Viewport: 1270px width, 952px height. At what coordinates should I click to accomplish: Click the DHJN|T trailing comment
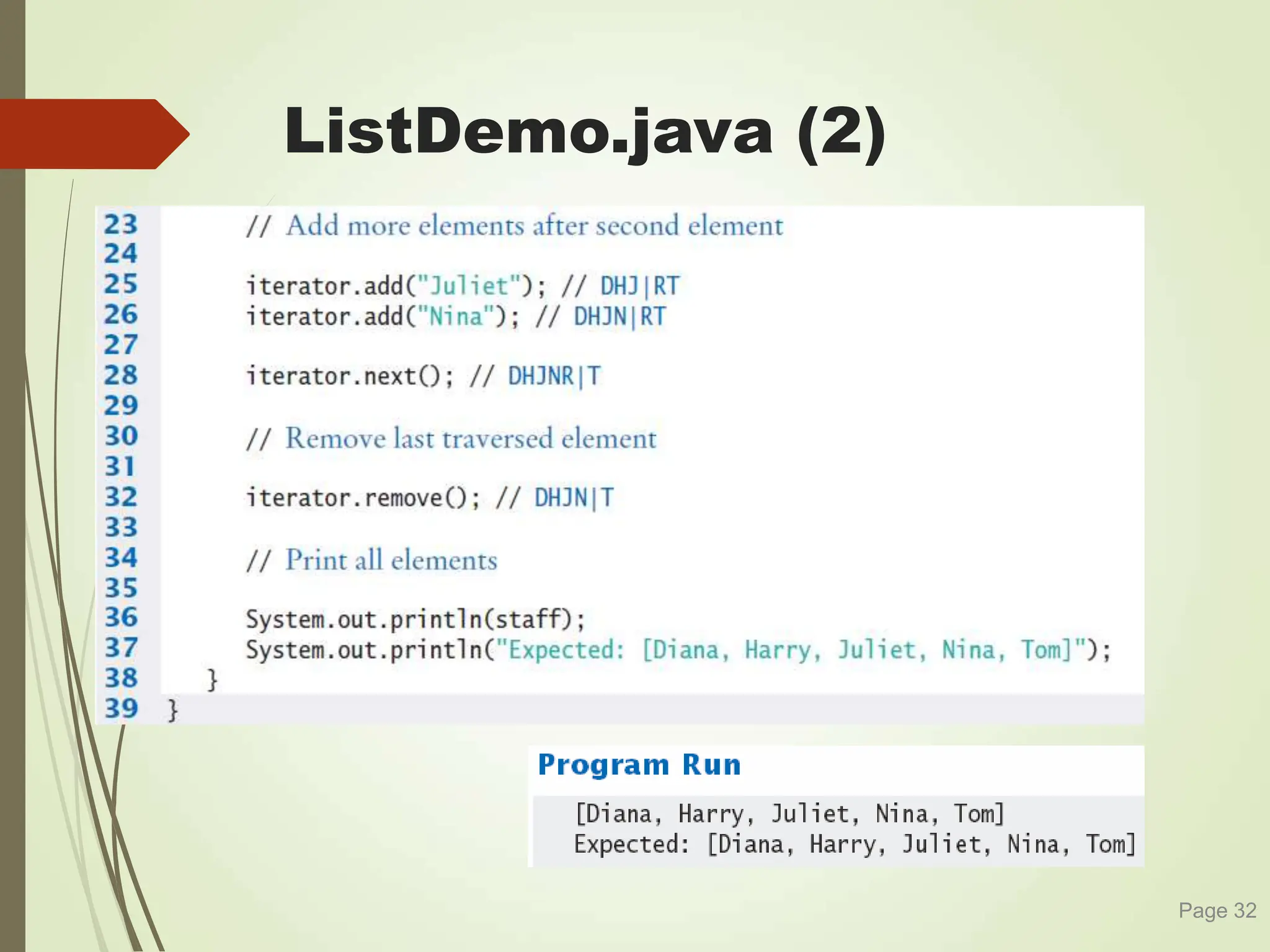click(x=574, y=498)
